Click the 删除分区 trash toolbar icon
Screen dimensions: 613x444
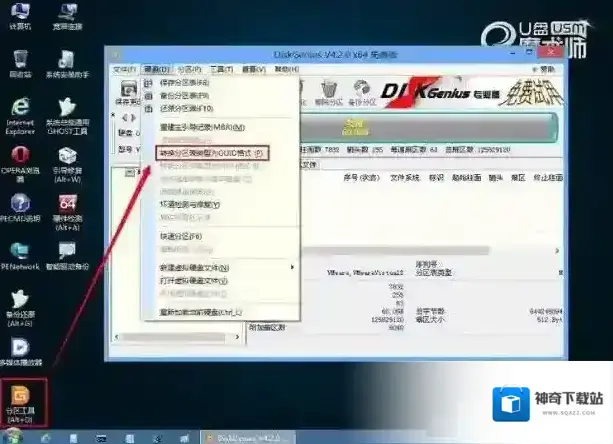328,90
